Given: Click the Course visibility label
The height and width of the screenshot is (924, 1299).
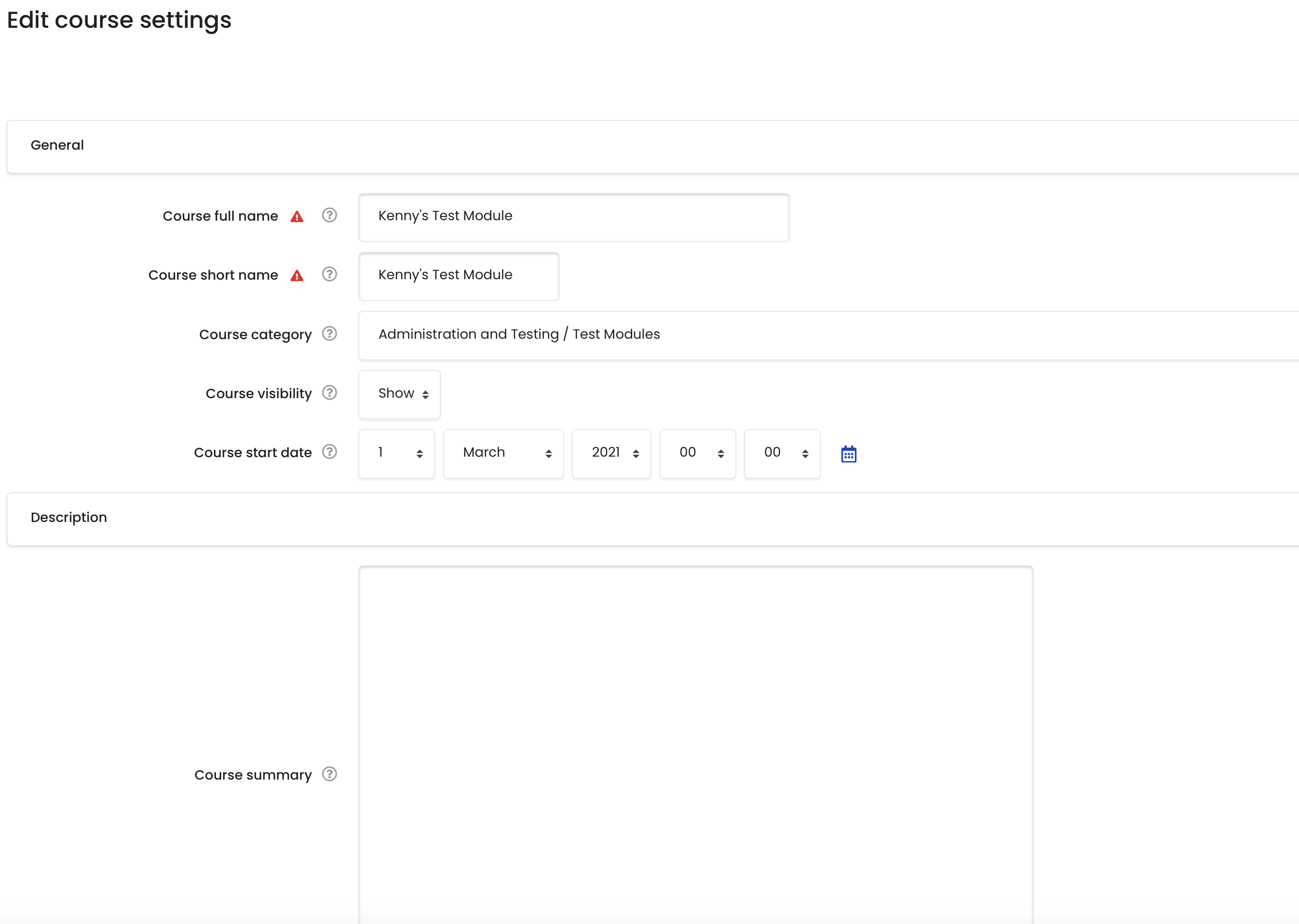Looking at the screenshot, I should click(x=259, y=394).
